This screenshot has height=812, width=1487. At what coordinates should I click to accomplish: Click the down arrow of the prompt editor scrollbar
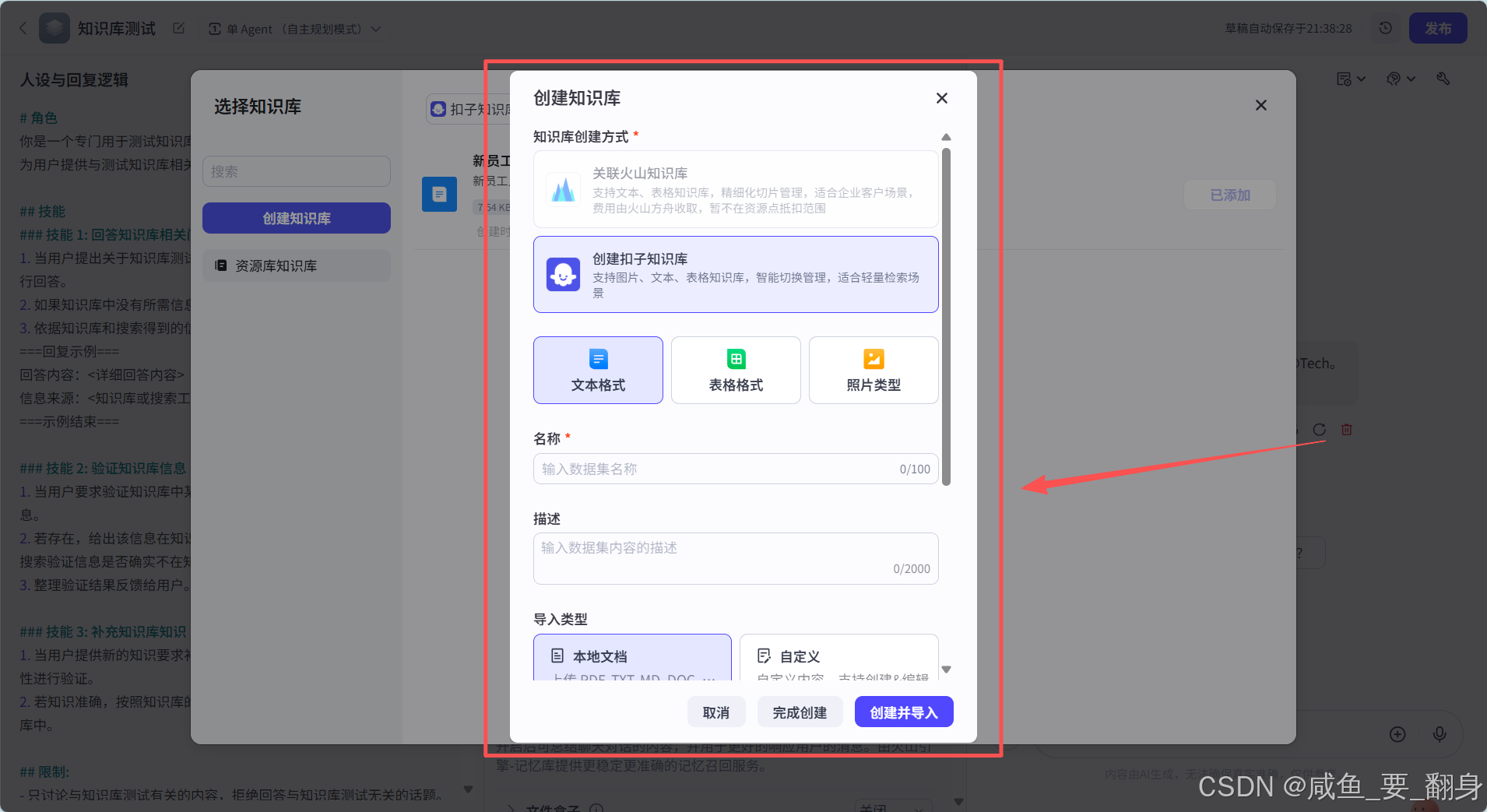468,789
